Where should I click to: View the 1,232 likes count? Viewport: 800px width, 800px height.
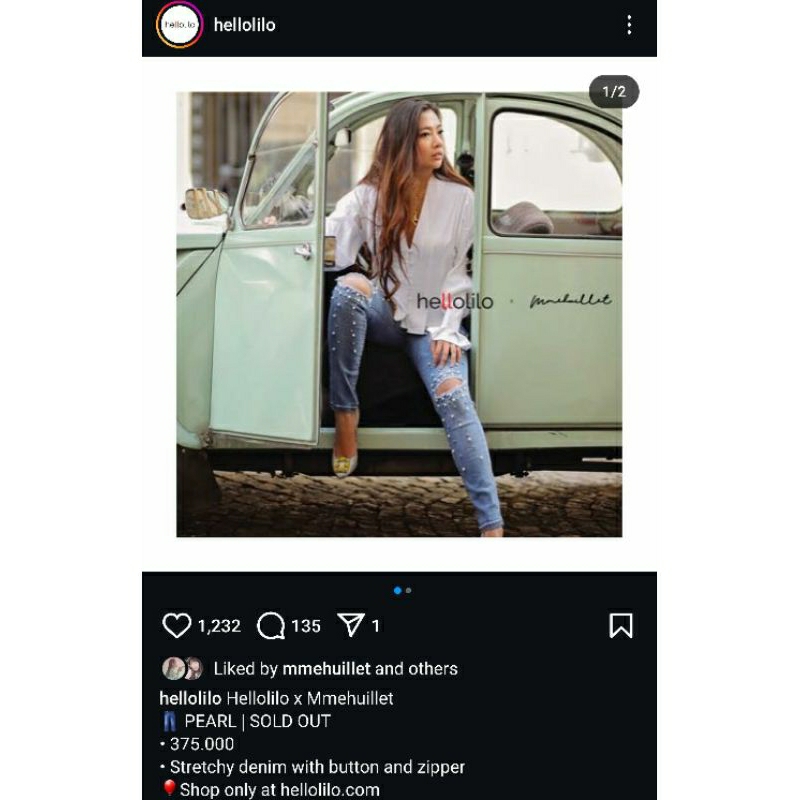(x=219, y=626)
